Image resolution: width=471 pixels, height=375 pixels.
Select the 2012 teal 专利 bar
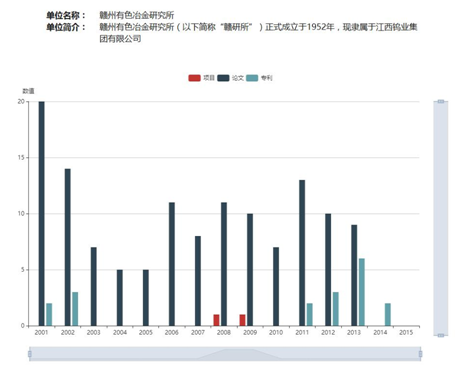[336, 309]
